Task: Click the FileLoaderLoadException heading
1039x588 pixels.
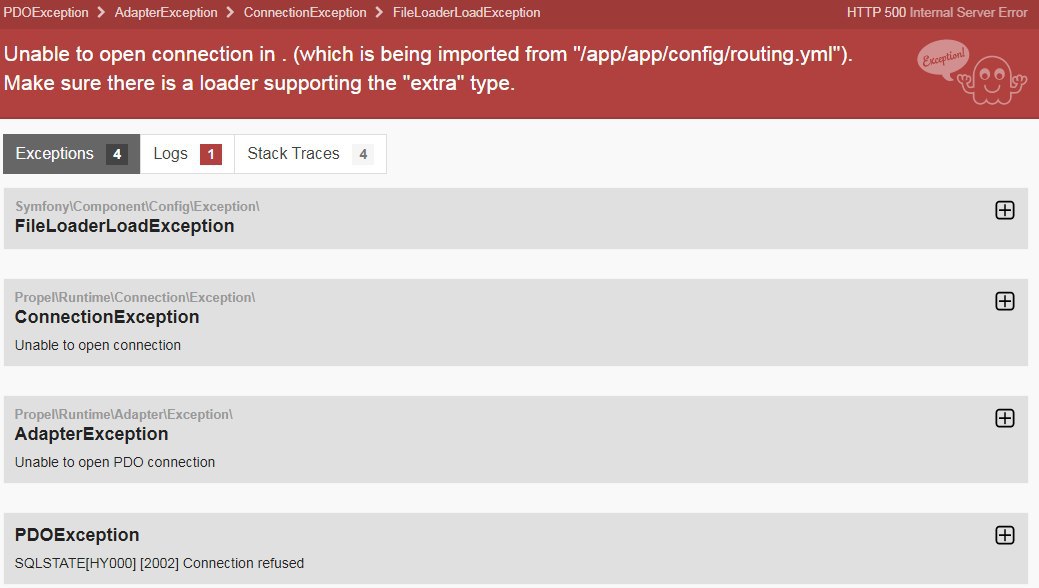Action: 125,226
